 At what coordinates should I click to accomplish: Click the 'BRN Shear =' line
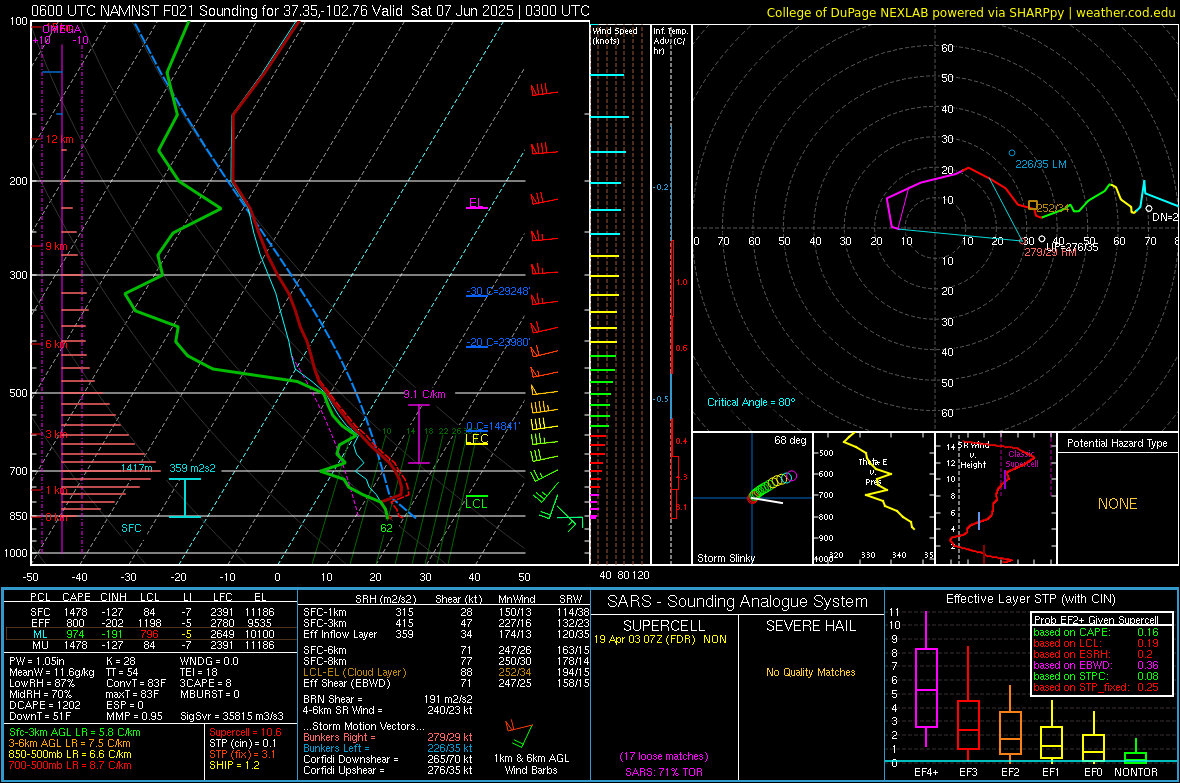click(x=388, y=699)
